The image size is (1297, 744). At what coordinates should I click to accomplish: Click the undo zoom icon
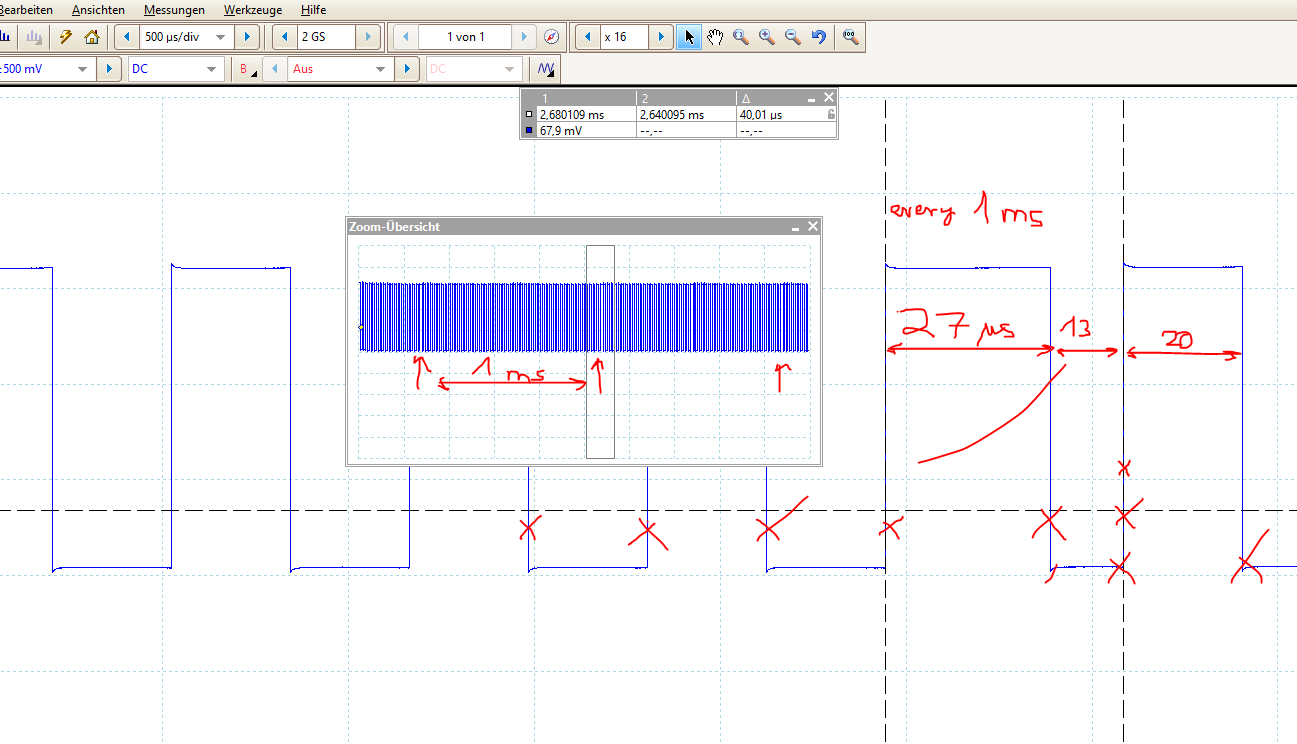(x=818, y=37)
